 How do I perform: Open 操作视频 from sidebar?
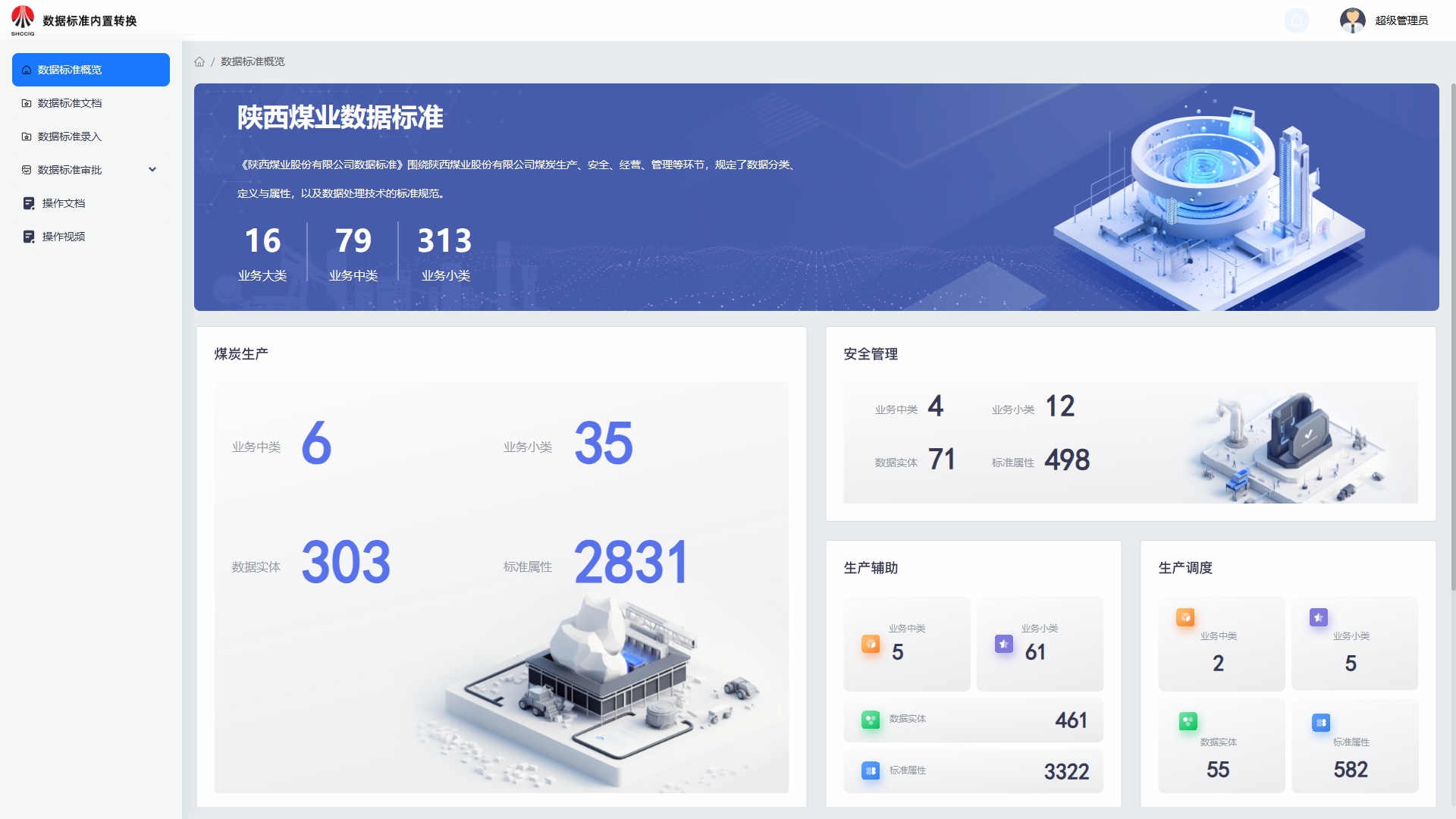(x=64, y=237)
